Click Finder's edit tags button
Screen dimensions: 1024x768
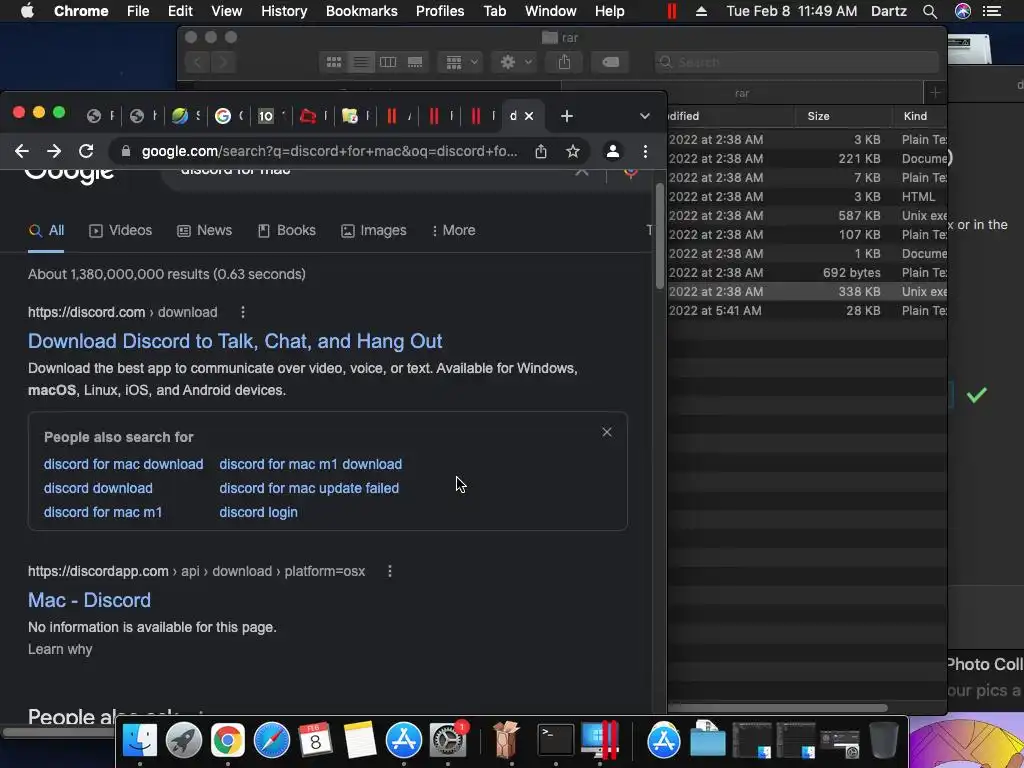pos(610,62)
